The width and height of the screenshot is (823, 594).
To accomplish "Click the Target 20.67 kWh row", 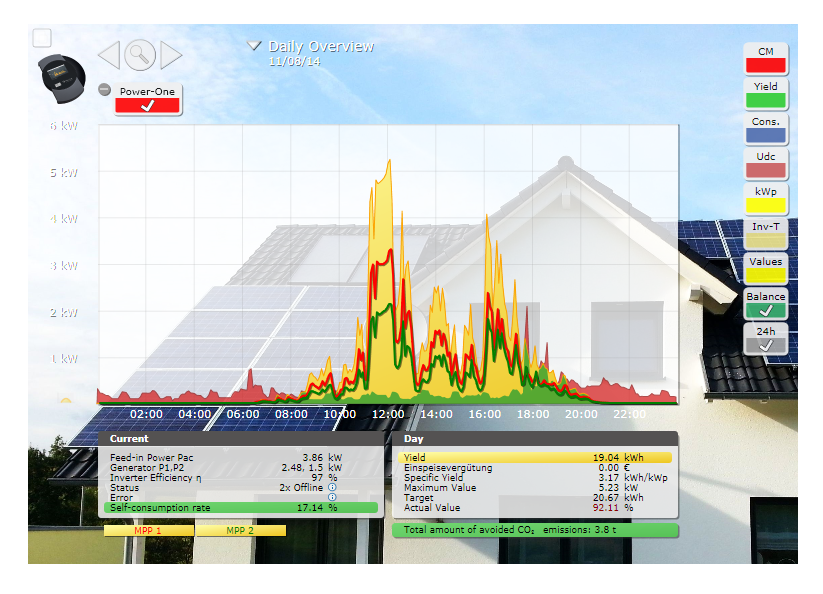I will (535, 497).
